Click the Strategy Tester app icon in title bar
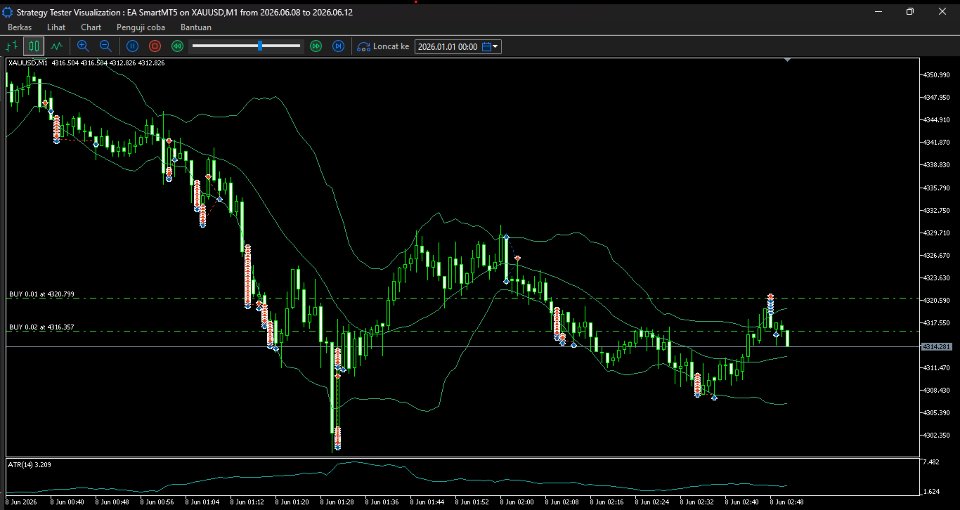Image resolution: width=960 pixels, height=510 pixels. [x=8, y=12]
